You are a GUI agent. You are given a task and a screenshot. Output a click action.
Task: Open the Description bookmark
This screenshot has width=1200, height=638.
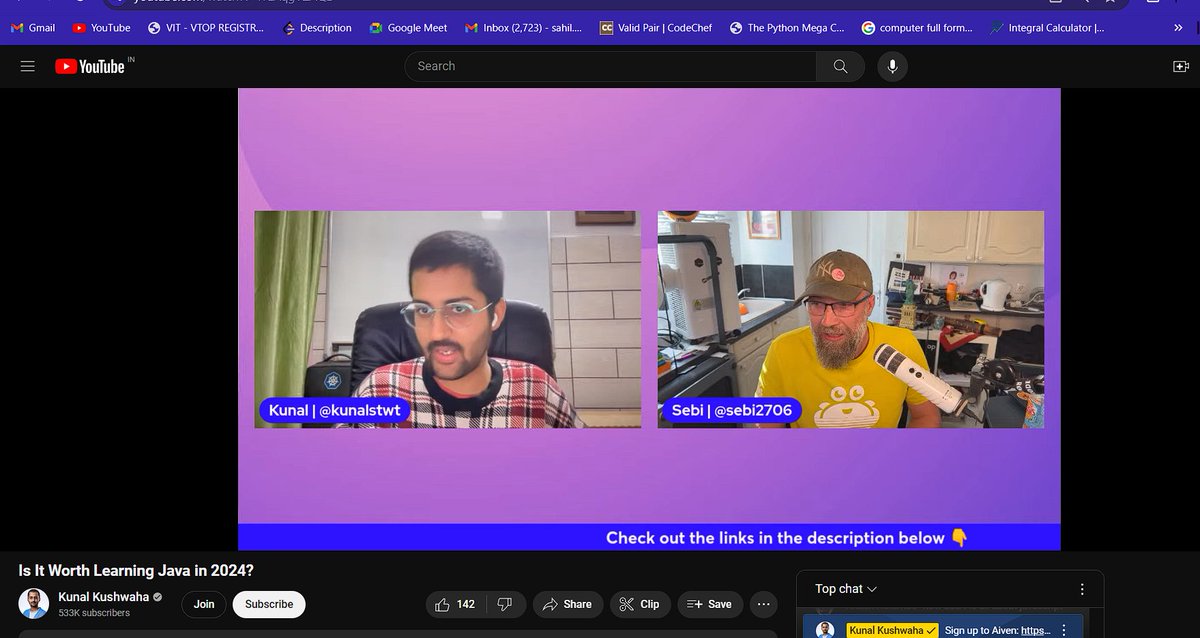[x=317, y=28]
